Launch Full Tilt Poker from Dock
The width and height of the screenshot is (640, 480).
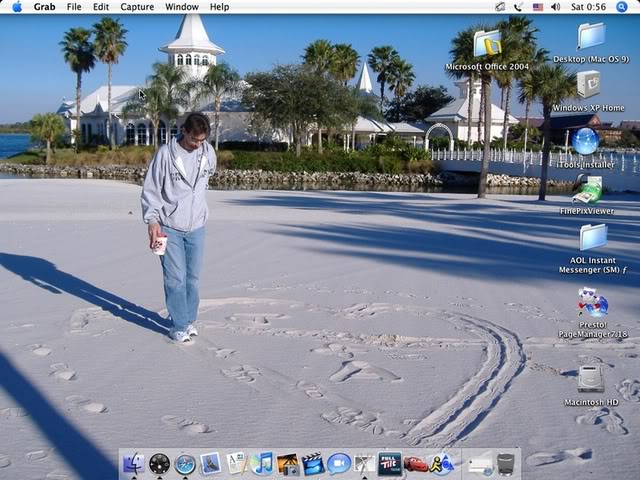point(390,464)
